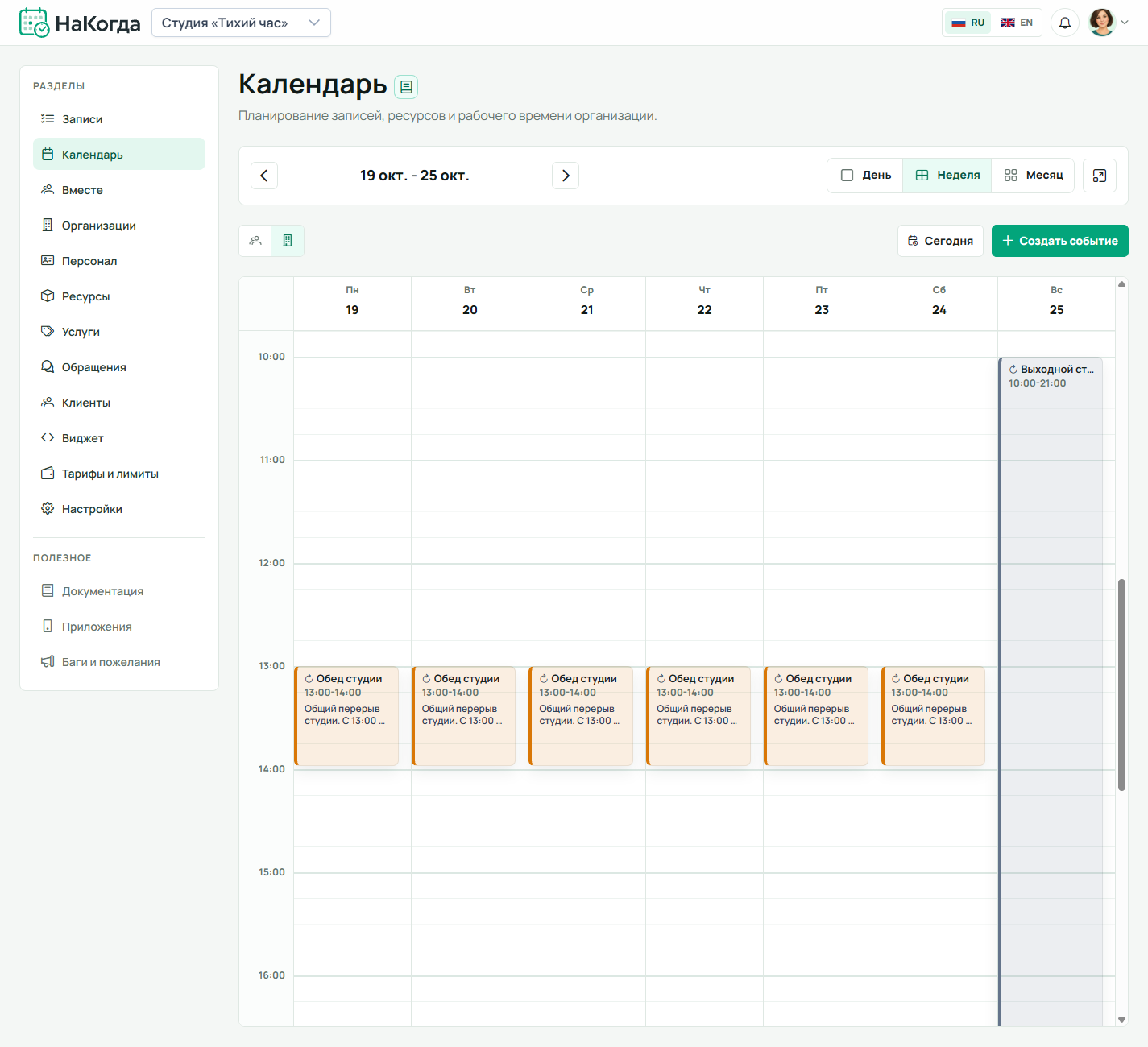This screenshot has height=1047, width=1148.
Task: Click the НаКогда logo icon
Action: pyautogui.click(x=35, y=23)
